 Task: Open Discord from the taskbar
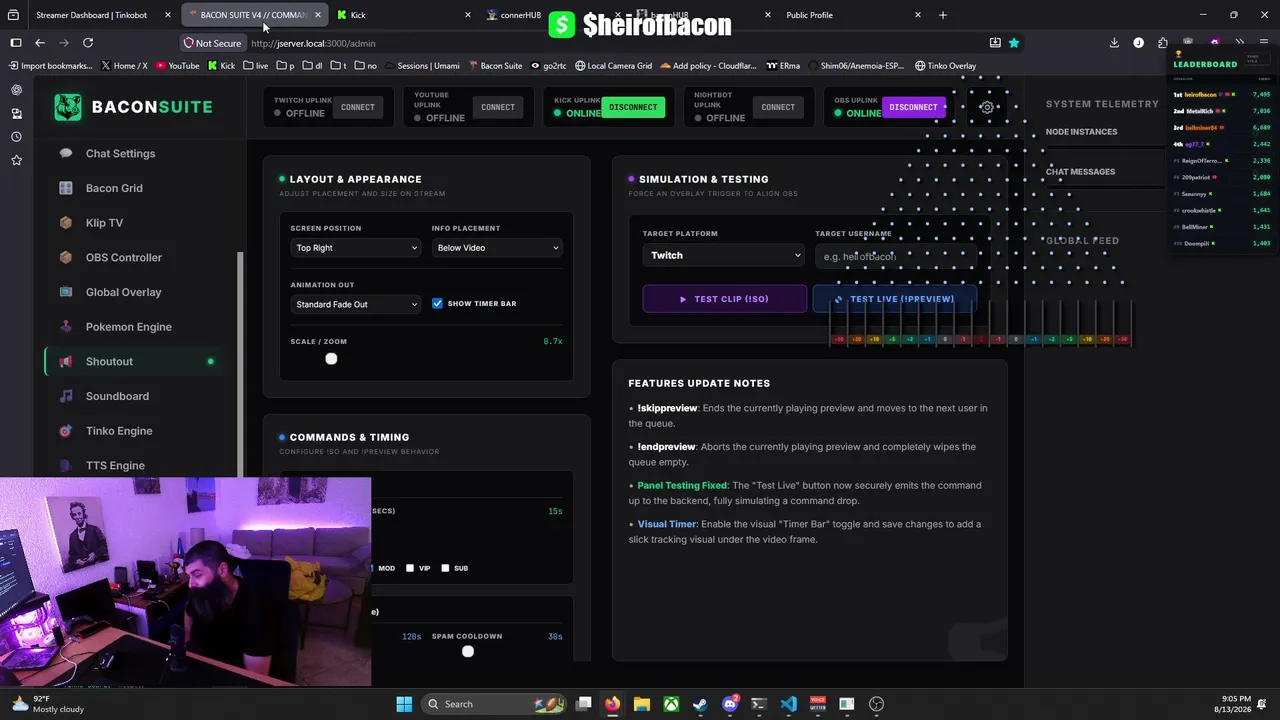730,704
